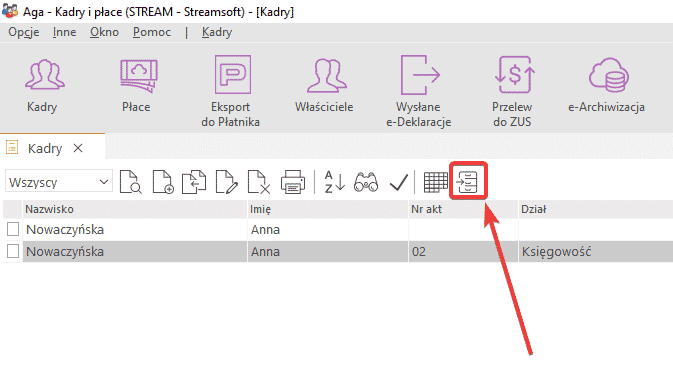Open the Inne menu

[64, 32]
